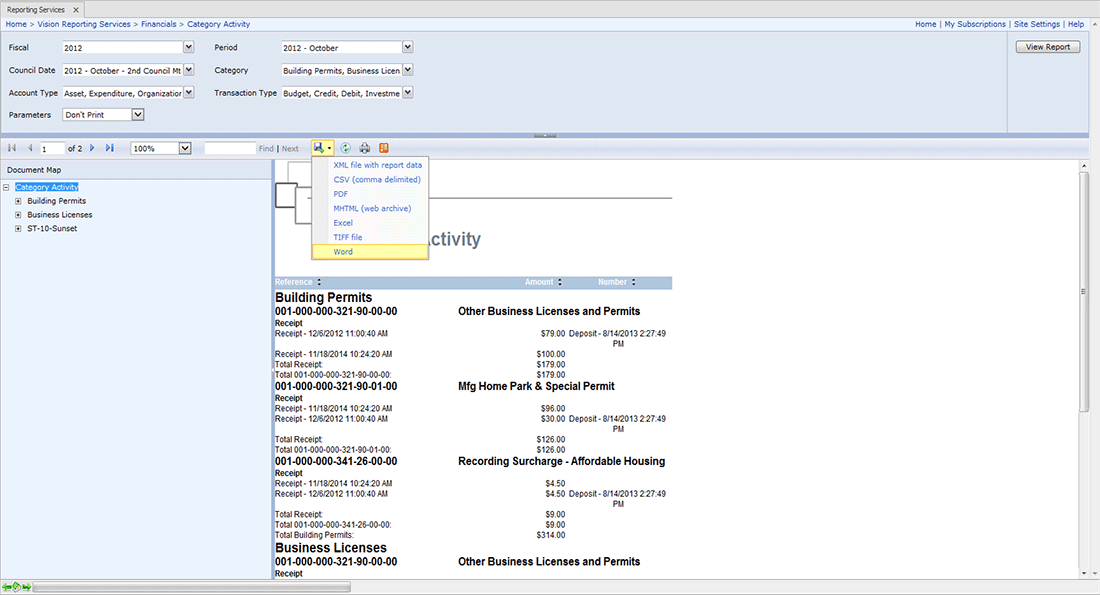Toggle sort on the Reference column
Viewport: 1100px width, 595px height.
click(x=319, y=282)
